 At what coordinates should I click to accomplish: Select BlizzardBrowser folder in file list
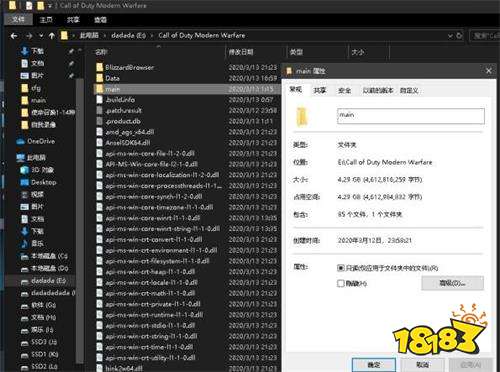pyautogui.click(x=125, y=67)
